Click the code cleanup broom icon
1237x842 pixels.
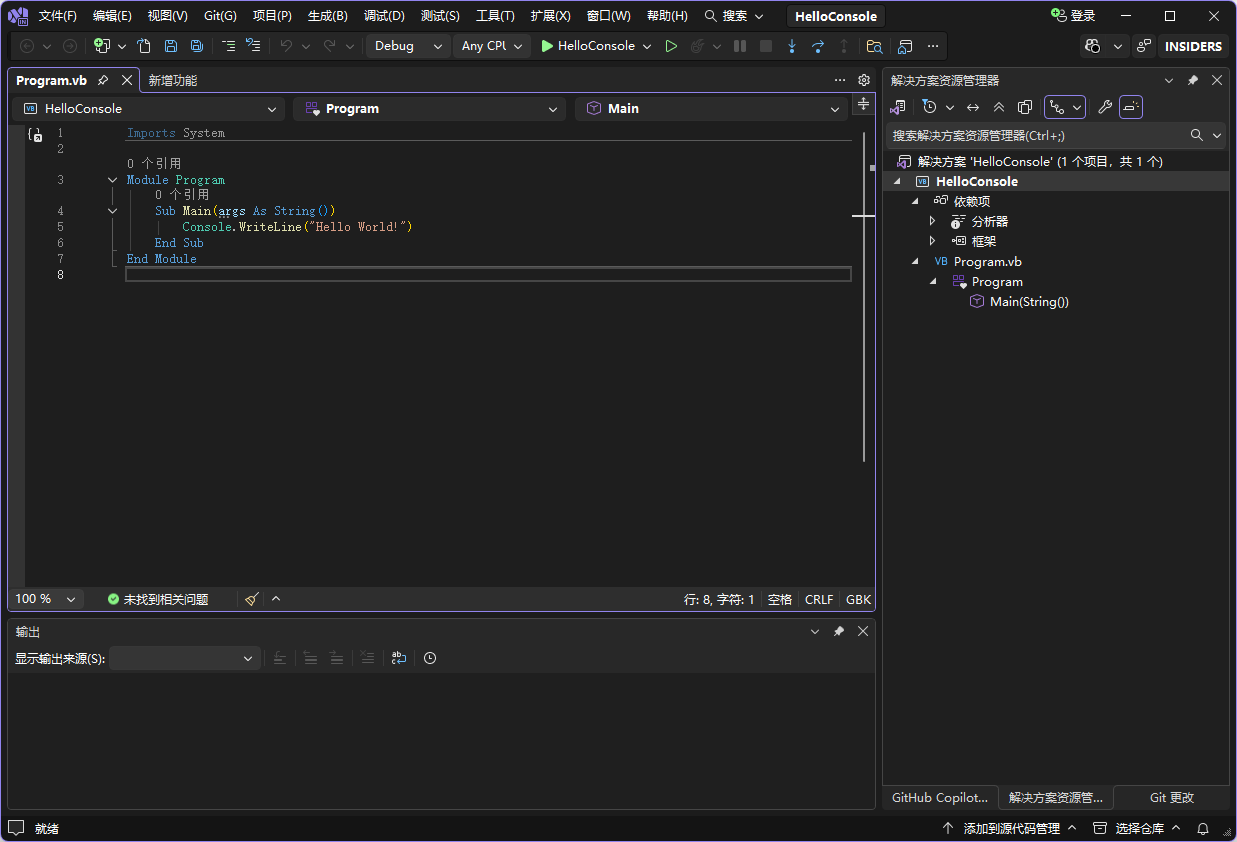coord(252,599)
